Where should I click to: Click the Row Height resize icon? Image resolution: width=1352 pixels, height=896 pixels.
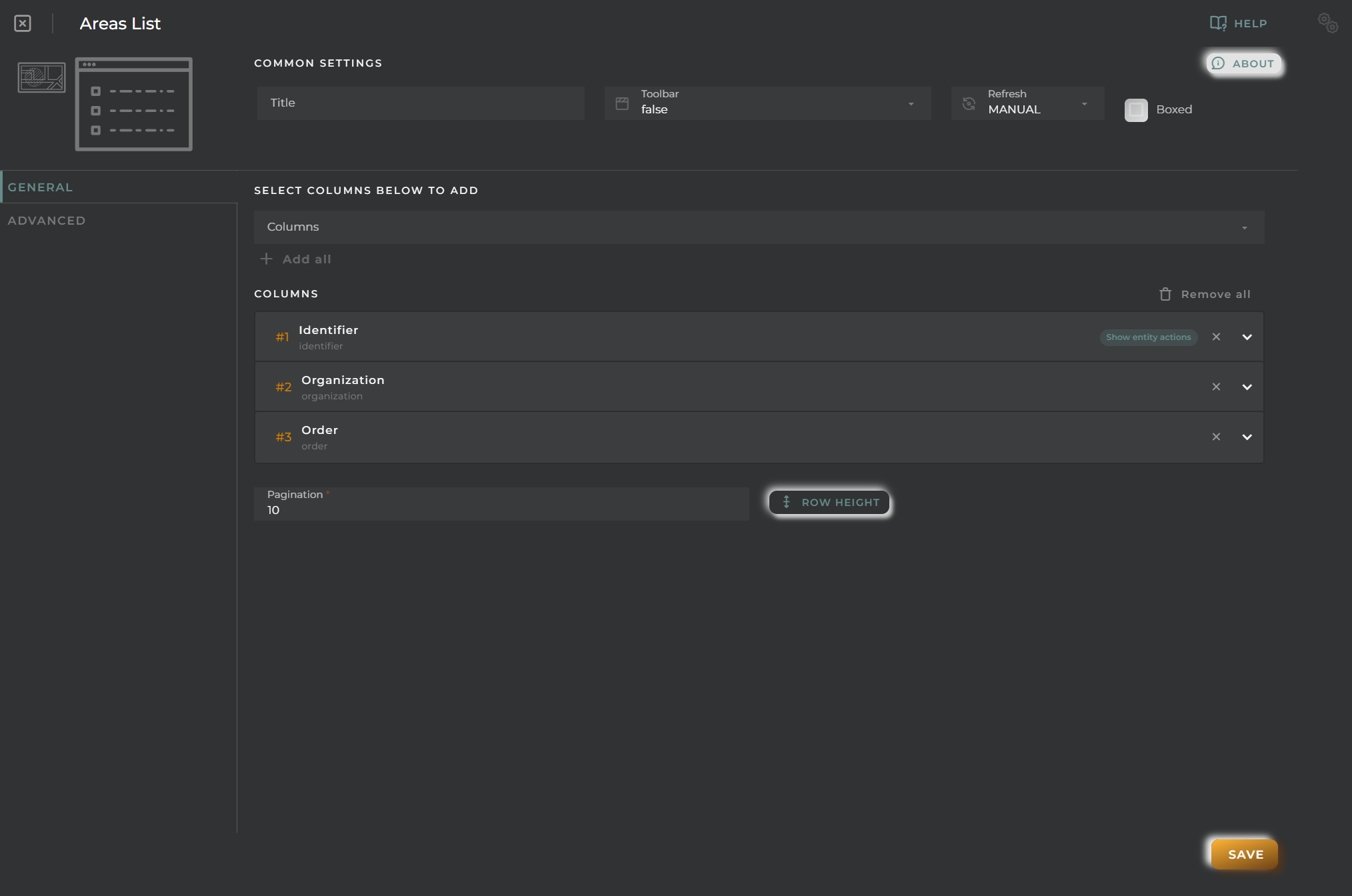(x=787, y=502)
